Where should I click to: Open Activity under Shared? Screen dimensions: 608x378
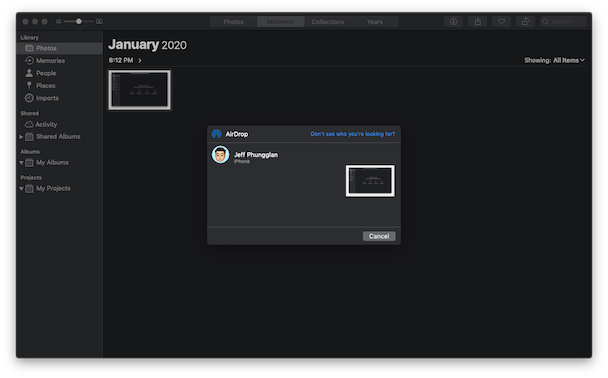click(60, 124)
